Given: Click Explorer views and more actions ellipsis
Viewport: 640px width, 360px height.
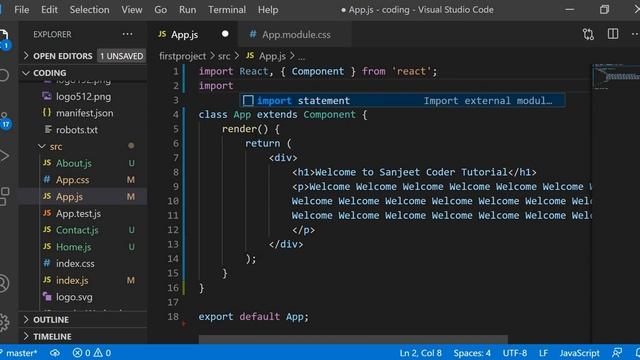Looking at the screenshot, I should 127,34.
